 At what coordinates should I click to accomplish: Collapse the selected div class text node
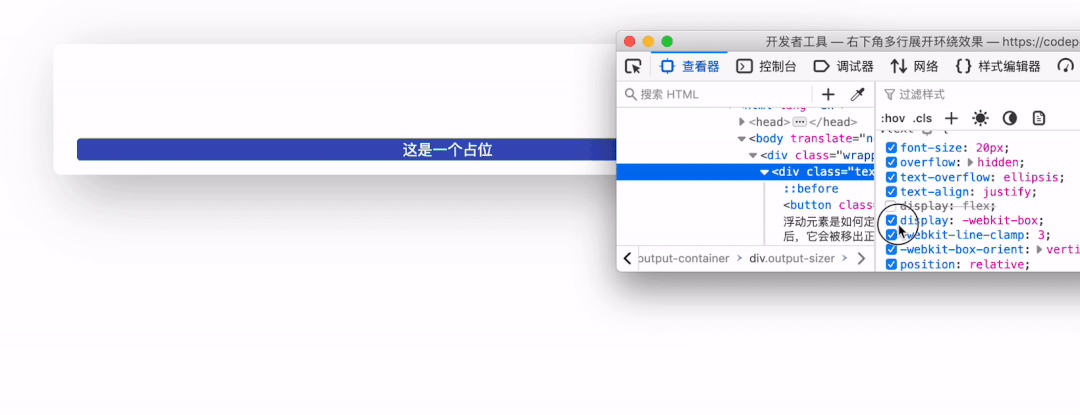pyautogui.click(x=765, y=172)
